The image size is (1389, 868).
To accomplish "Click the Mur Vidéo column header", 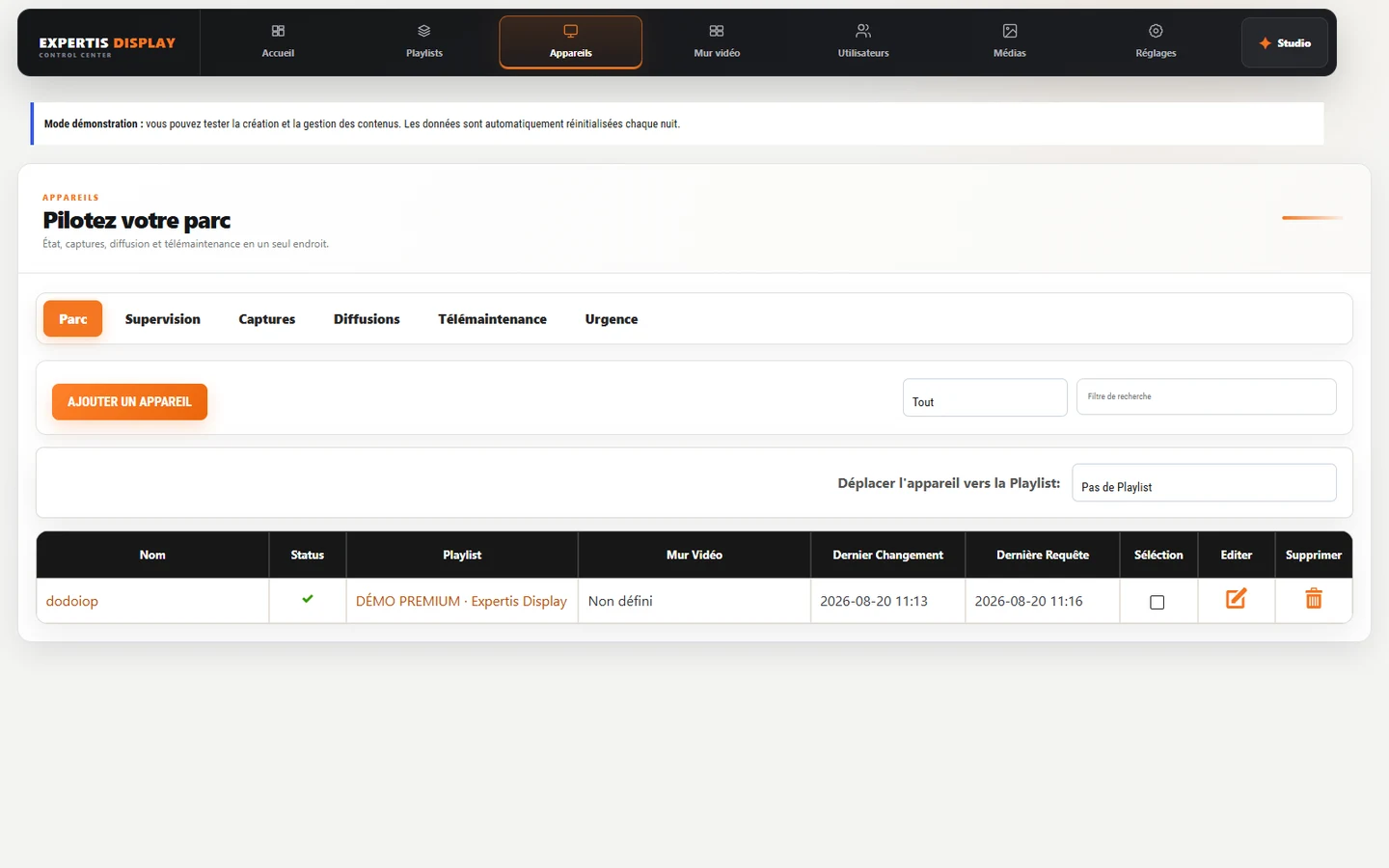I will tap(694, 555).
